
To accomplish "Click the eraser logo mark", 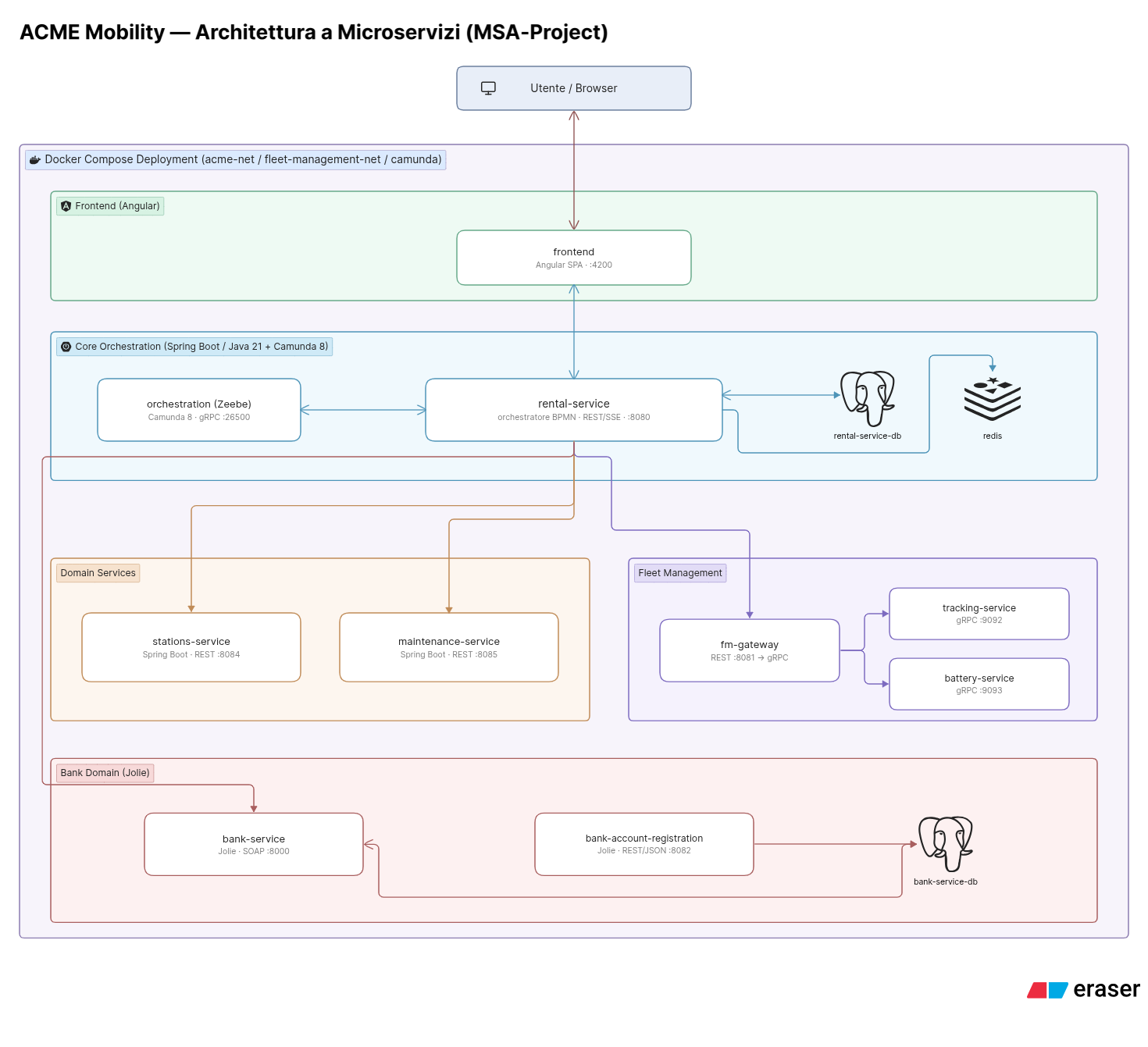I will (1047, 990).
